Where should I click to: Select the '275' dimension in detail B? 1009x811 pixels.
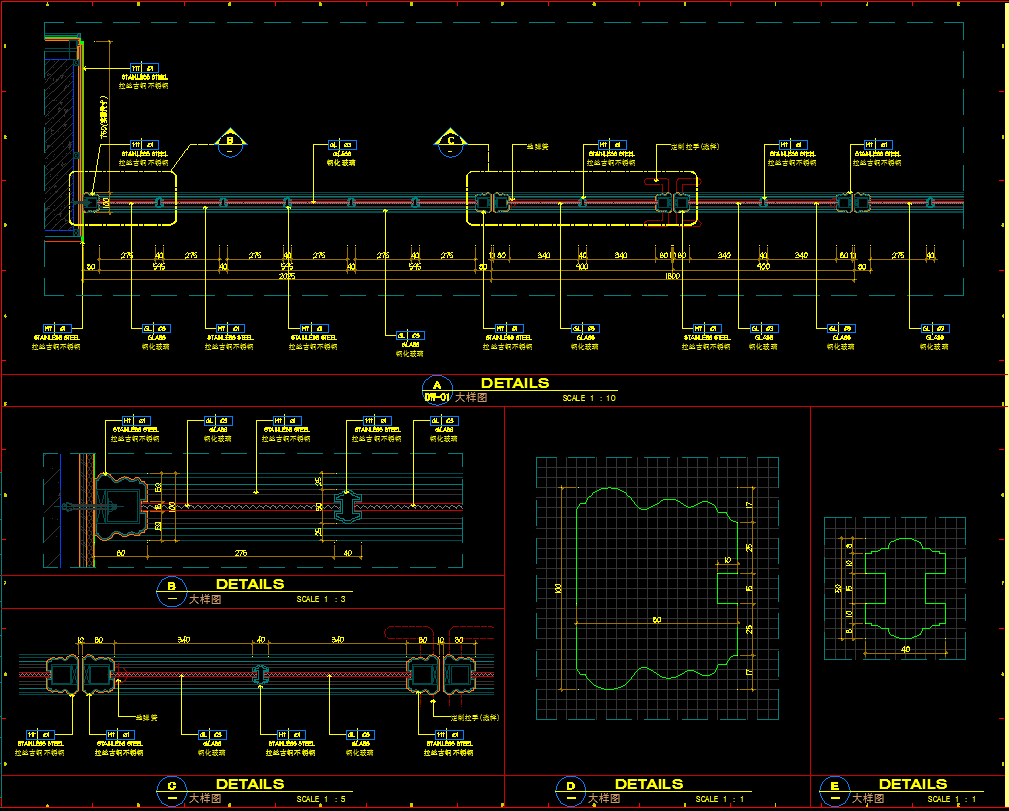(241, 553)
